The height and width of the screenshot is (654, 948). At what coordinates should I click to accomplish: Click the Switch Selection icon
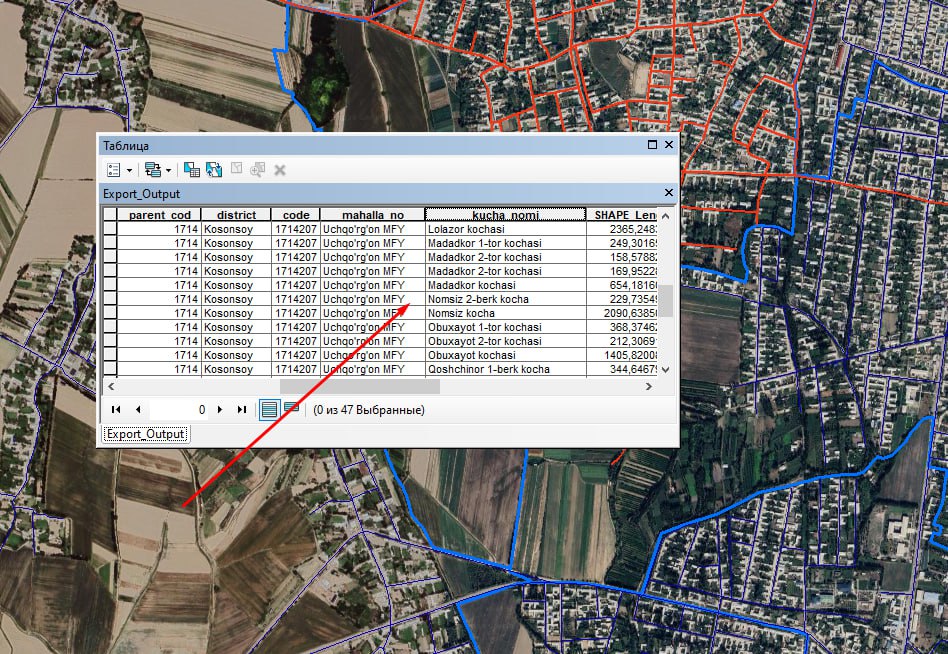[213, 170]
